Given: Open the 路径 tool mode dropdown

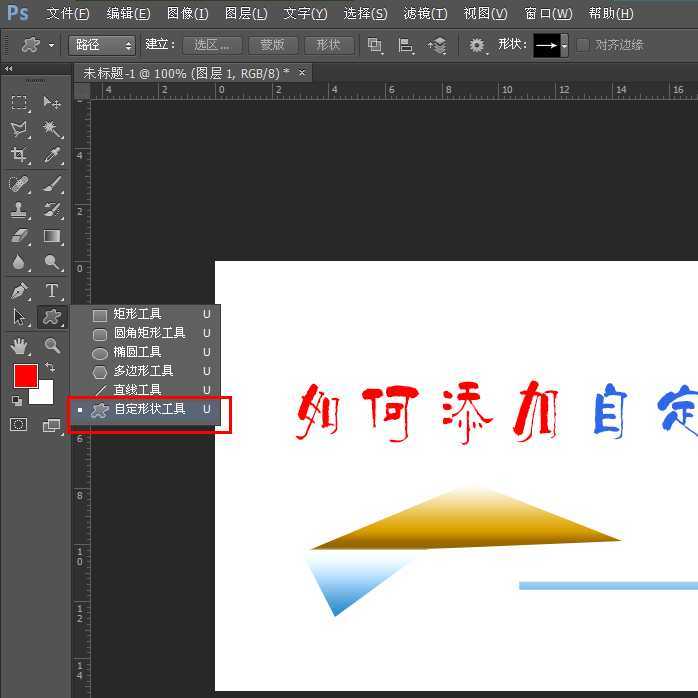Looking at the screenshot, I should point(101,45).
